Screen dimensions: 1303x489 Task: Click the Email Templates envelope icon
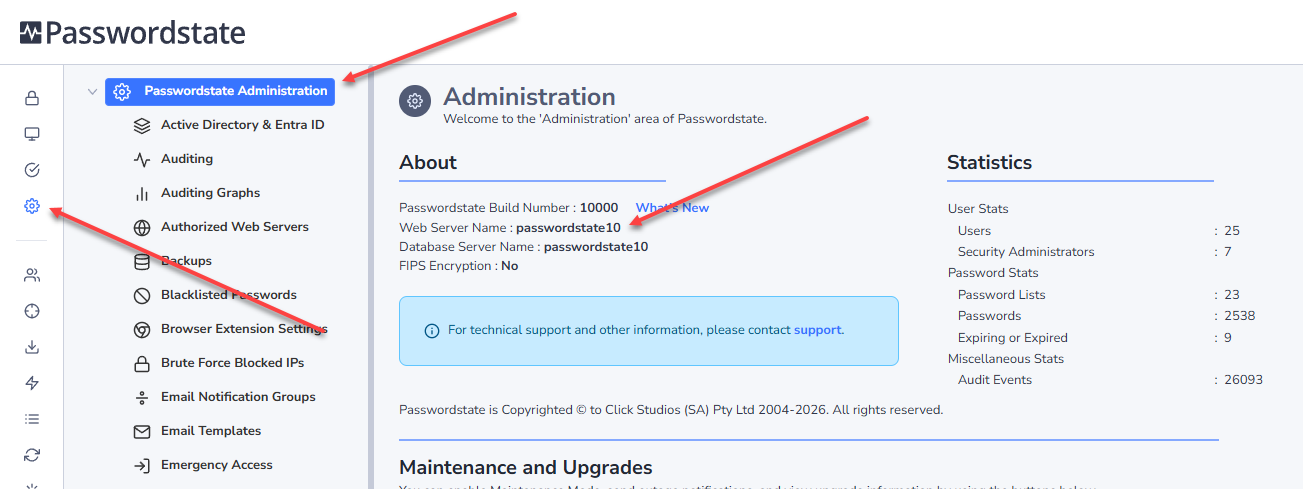point(142,431)
